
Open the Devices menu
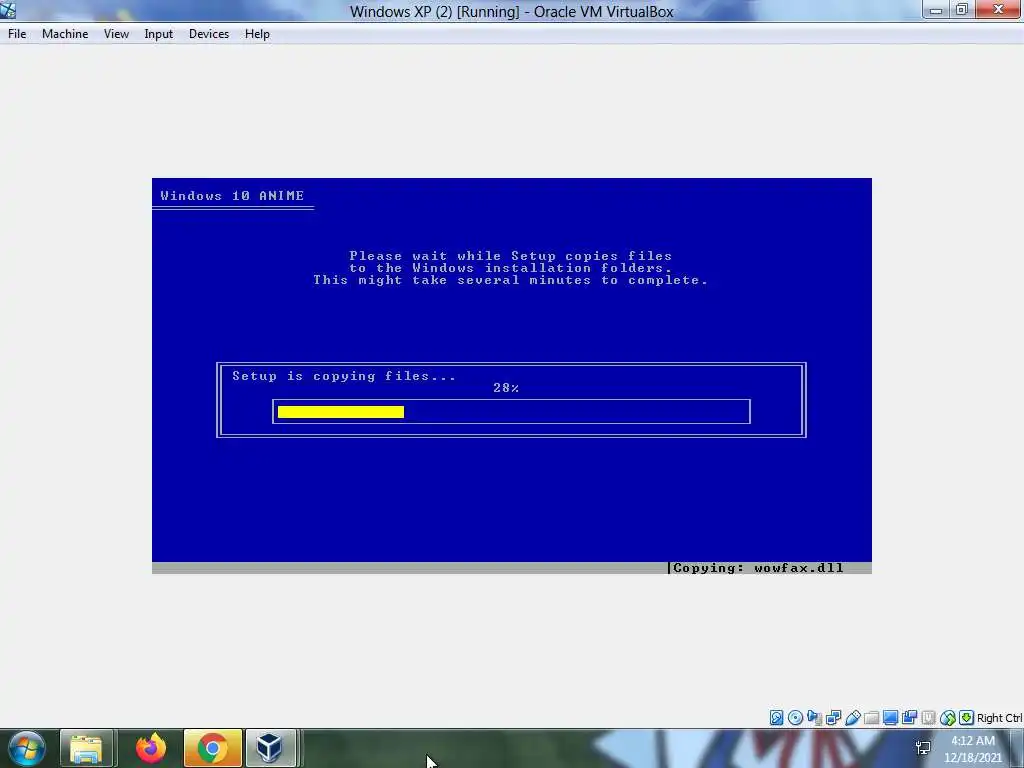[209, 34]
